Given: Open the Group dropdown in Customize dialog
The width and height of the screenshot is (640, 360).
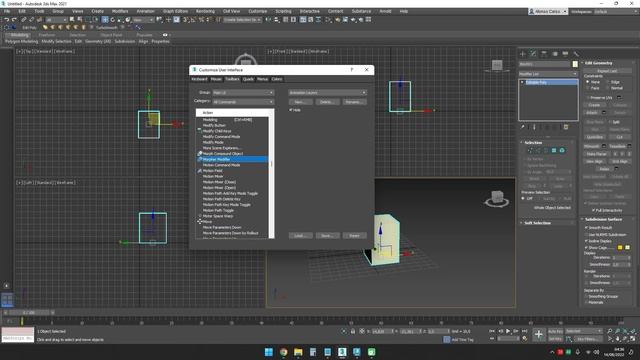Looking at the screenshot, I should (x=243, y=93).
